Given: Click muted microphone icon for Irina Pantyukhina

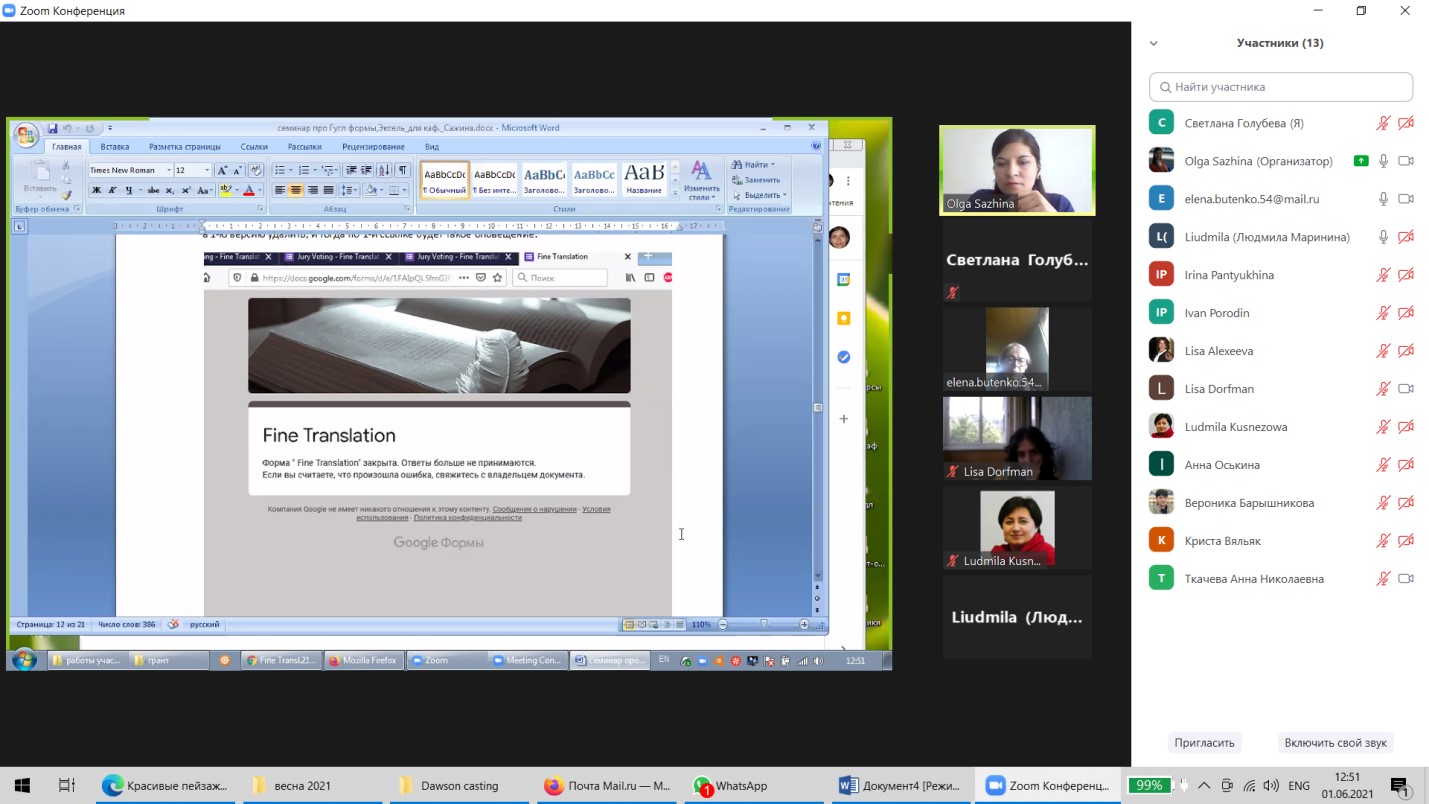Looking at the screenshot, I should [x=1384, y=275].
